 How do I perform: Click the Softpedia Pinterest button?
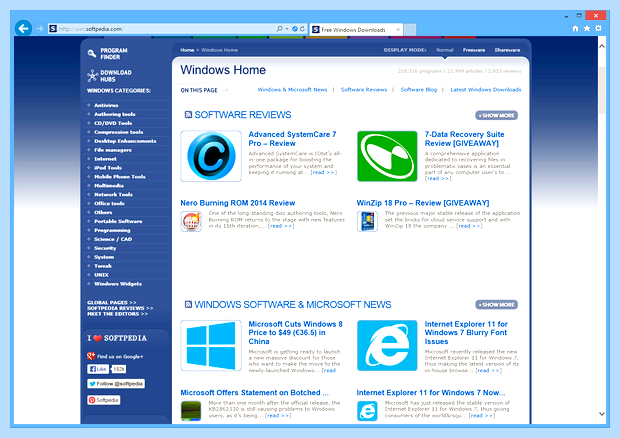click(x=104, y=400)
